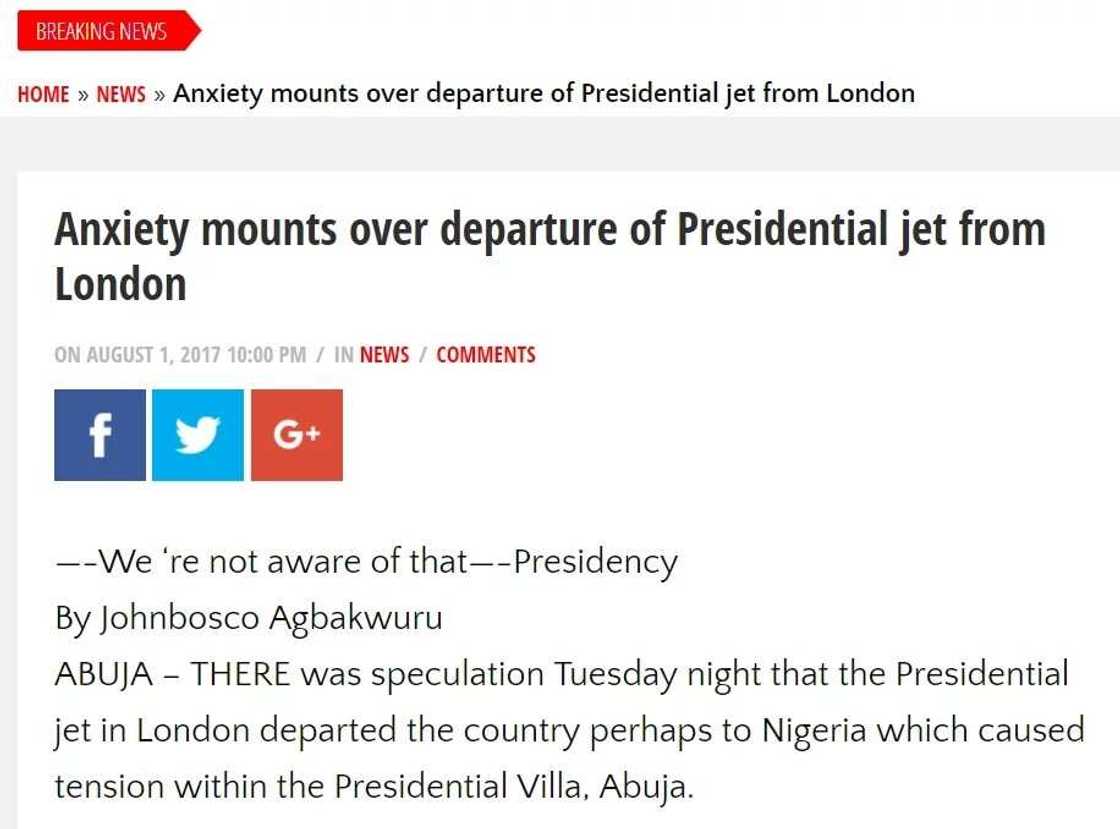Share article via Facebook icon
The image size is (1120, 829).
[99, 435]
